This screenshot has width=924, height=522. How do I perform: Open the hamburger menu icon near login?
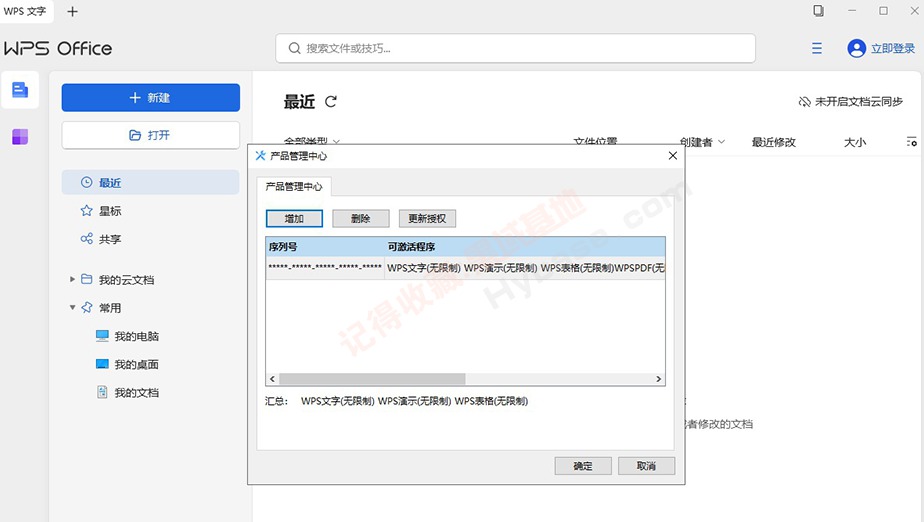[x=816, y=48]
